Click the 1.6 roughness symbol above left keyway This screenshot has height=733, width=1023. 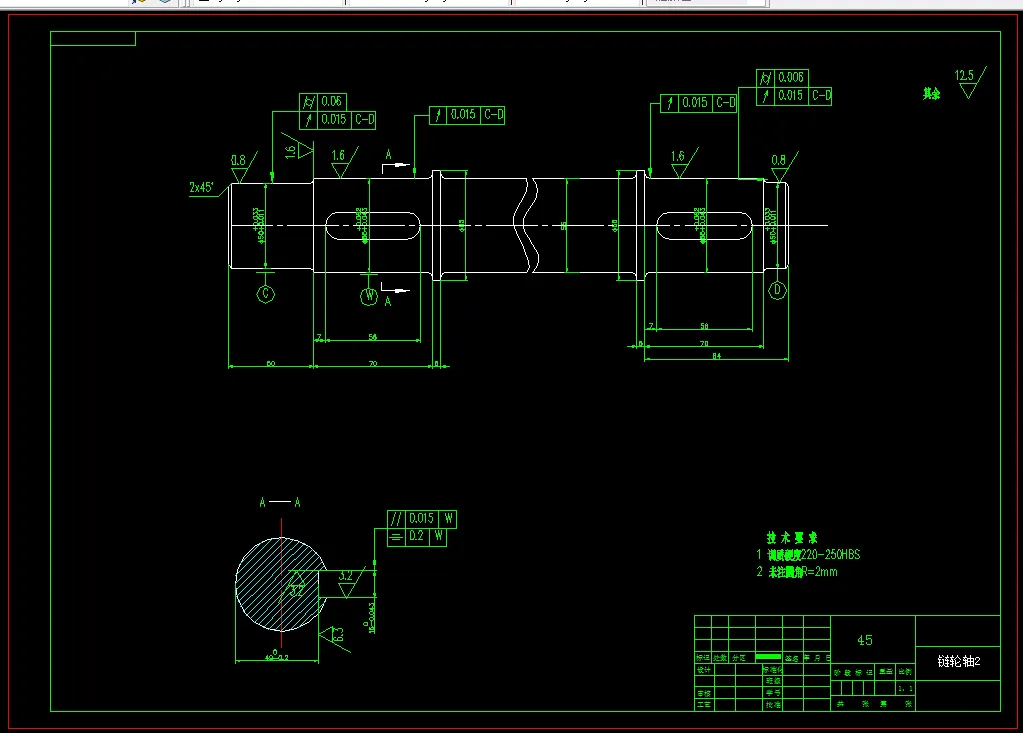pos(344,162)
